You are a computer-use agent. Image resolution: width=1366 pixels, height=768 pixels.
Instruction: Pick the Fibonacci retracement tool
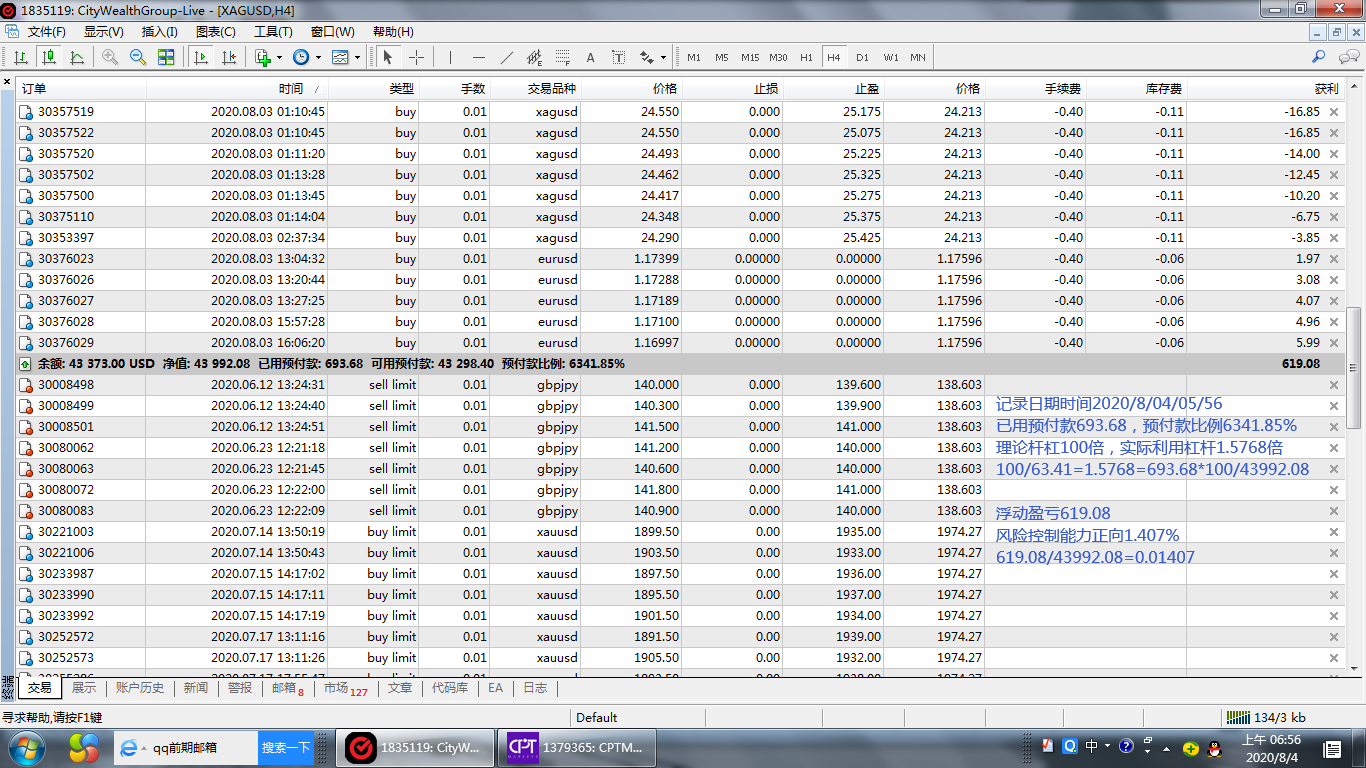563,57
